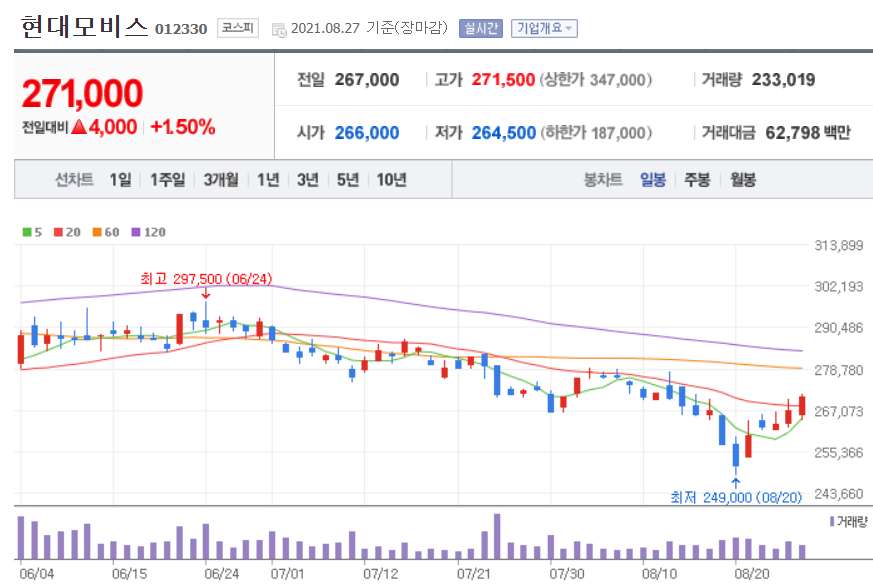Click the +1.50% change rate
Screen dimensions: 873x586
[183, 127]
